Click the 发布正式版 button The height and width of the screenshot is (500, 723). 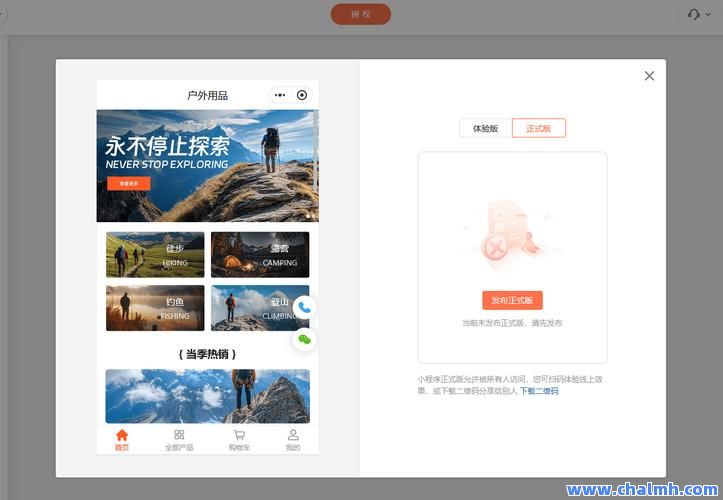[512, 300]
